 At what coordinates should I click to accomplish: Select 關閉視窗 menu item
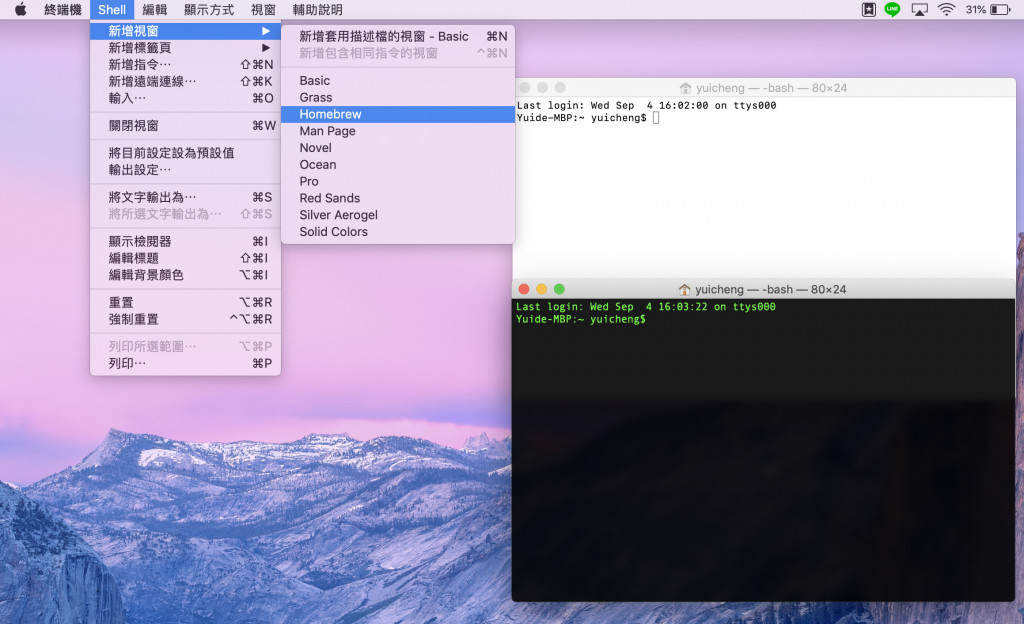click(x=185, y=125)
